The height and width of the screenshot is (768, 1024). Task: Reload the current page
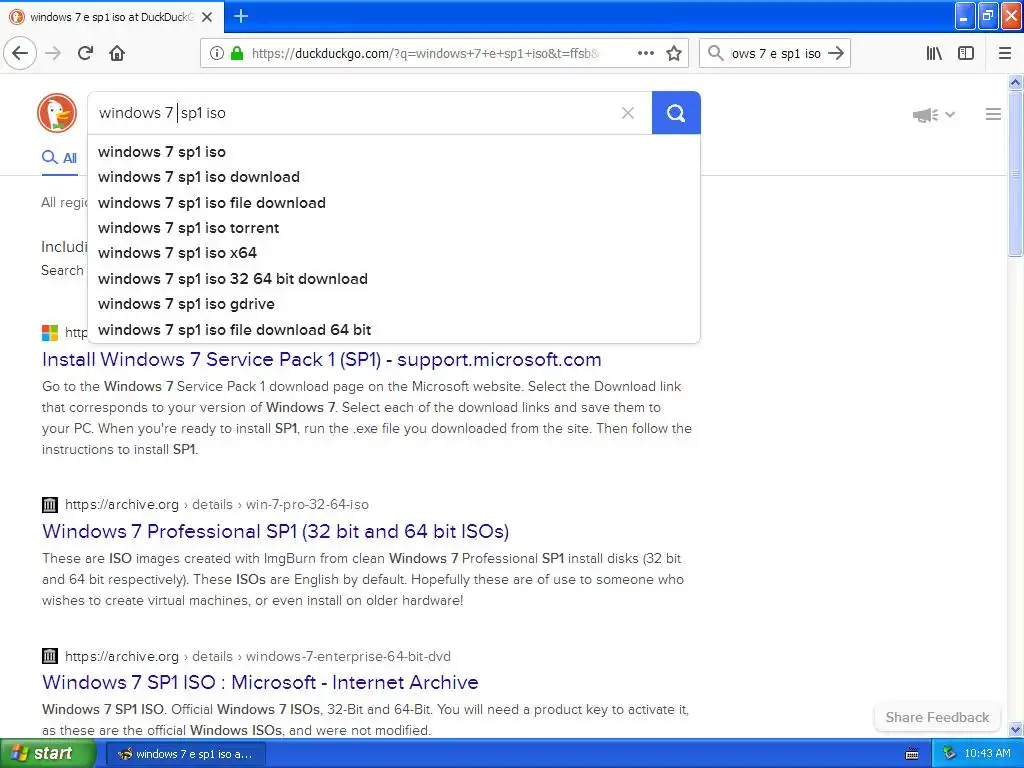point(86,53)
